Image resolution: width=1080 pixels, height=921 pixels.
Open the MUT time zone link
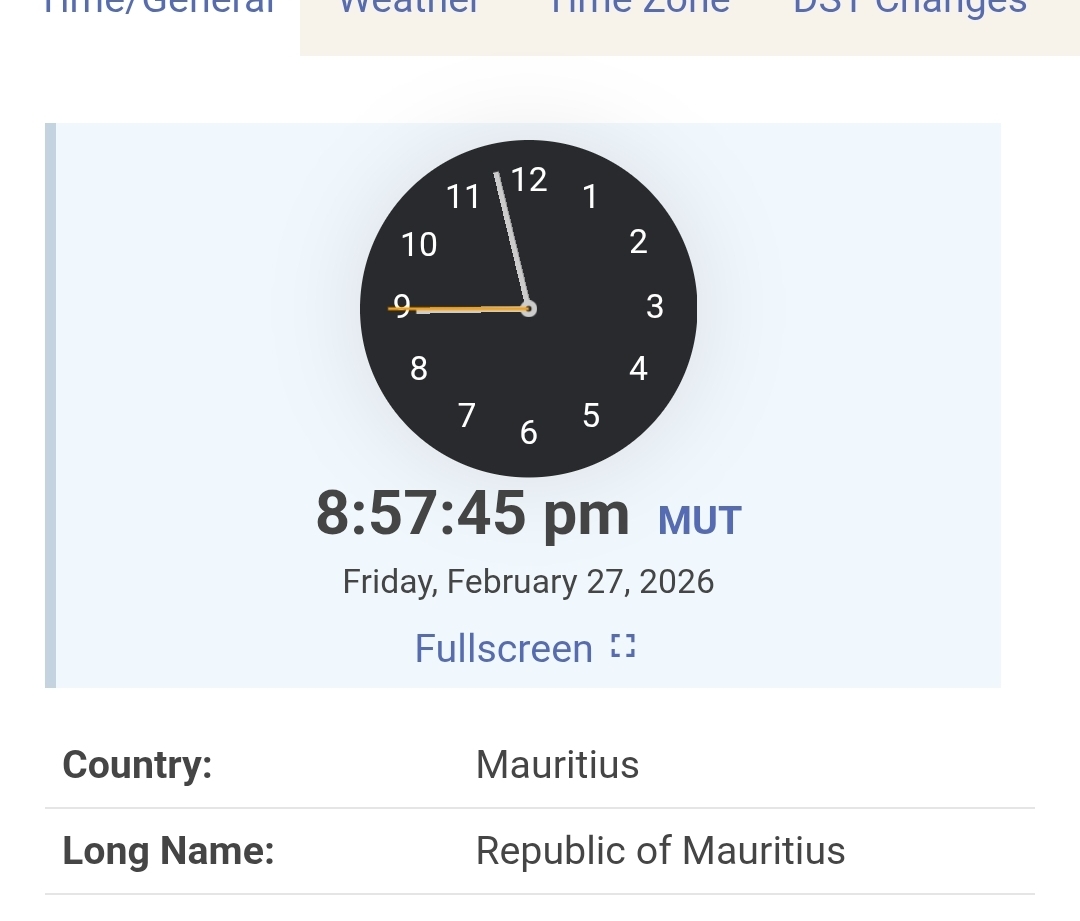(x=699, y=521)
